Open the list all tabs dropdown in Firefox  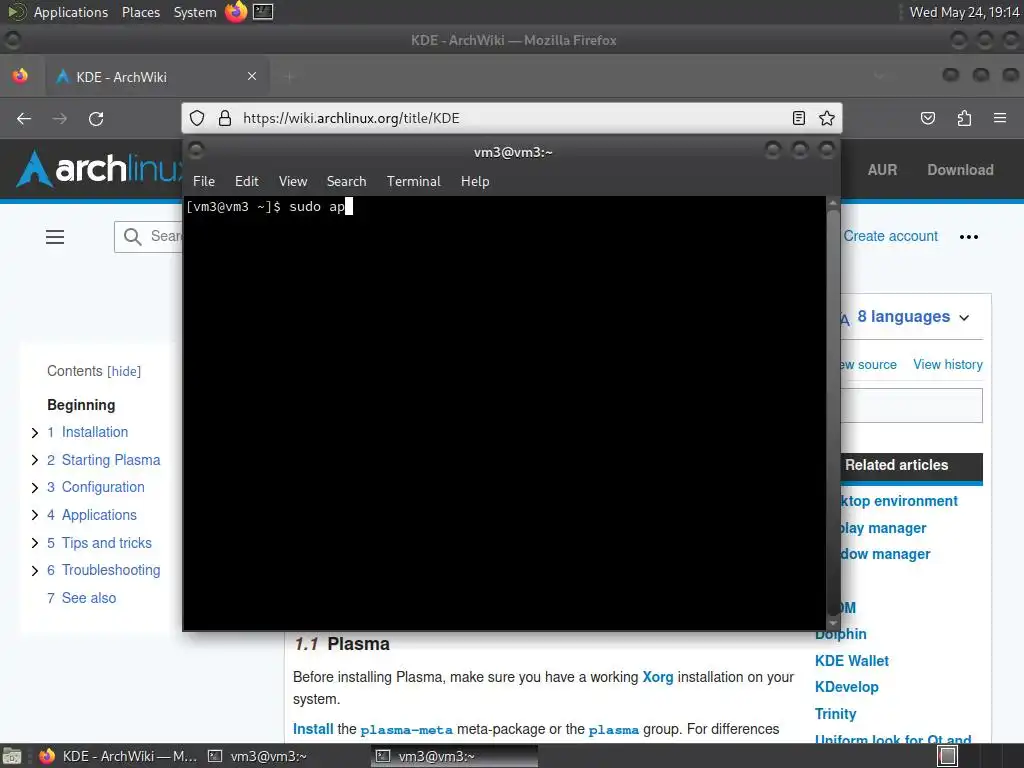click(878, 76)
